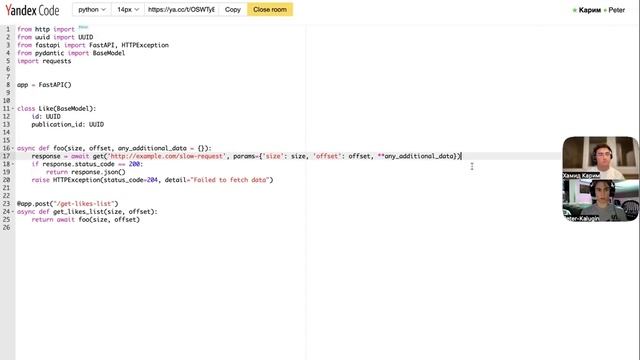Click the 'http://example.com/slow-request' string
Viewport: 640px width, 360px height.
[166, 156]
